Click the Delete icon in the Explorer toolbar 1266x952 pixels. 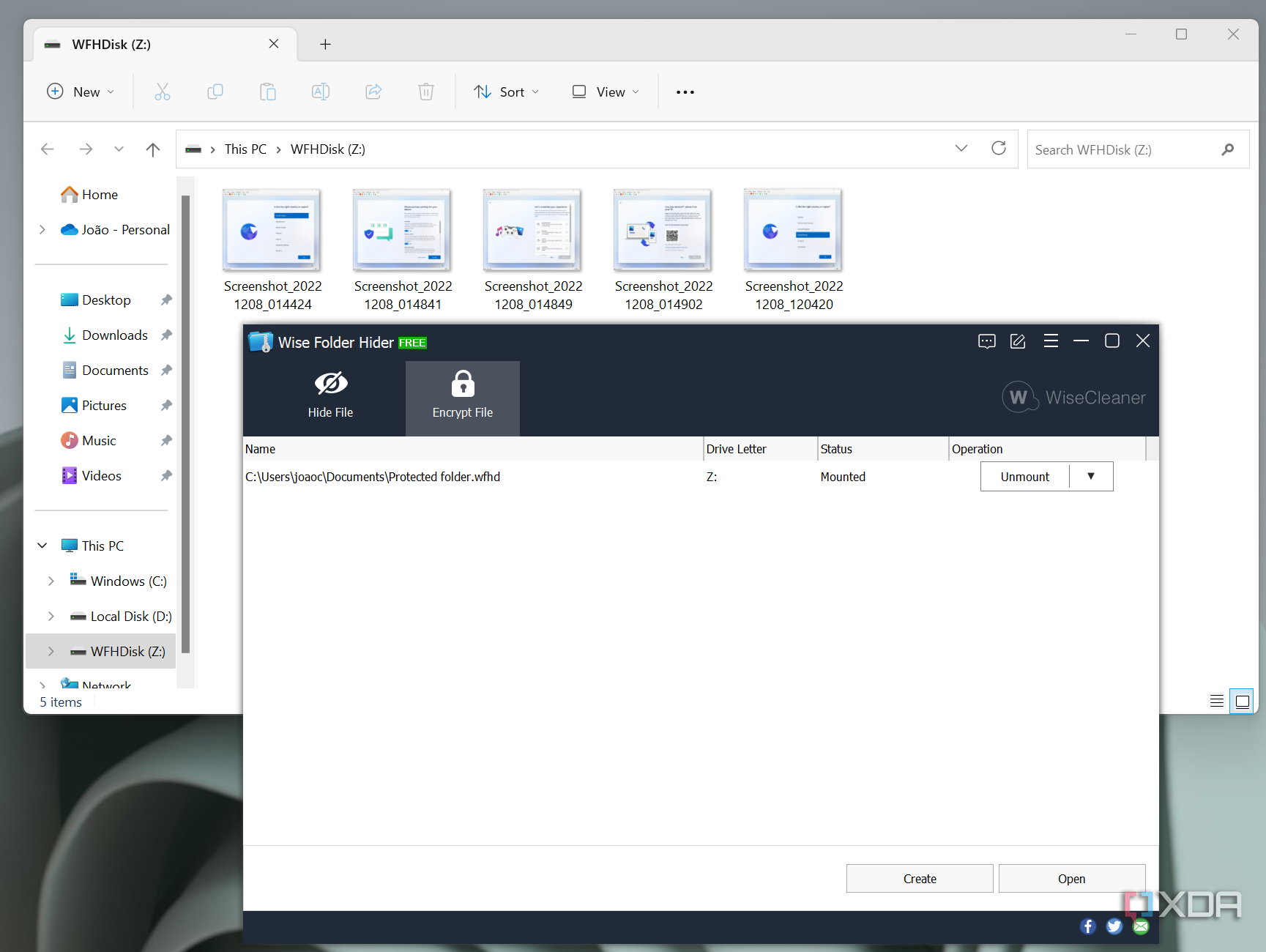point(426,92)
